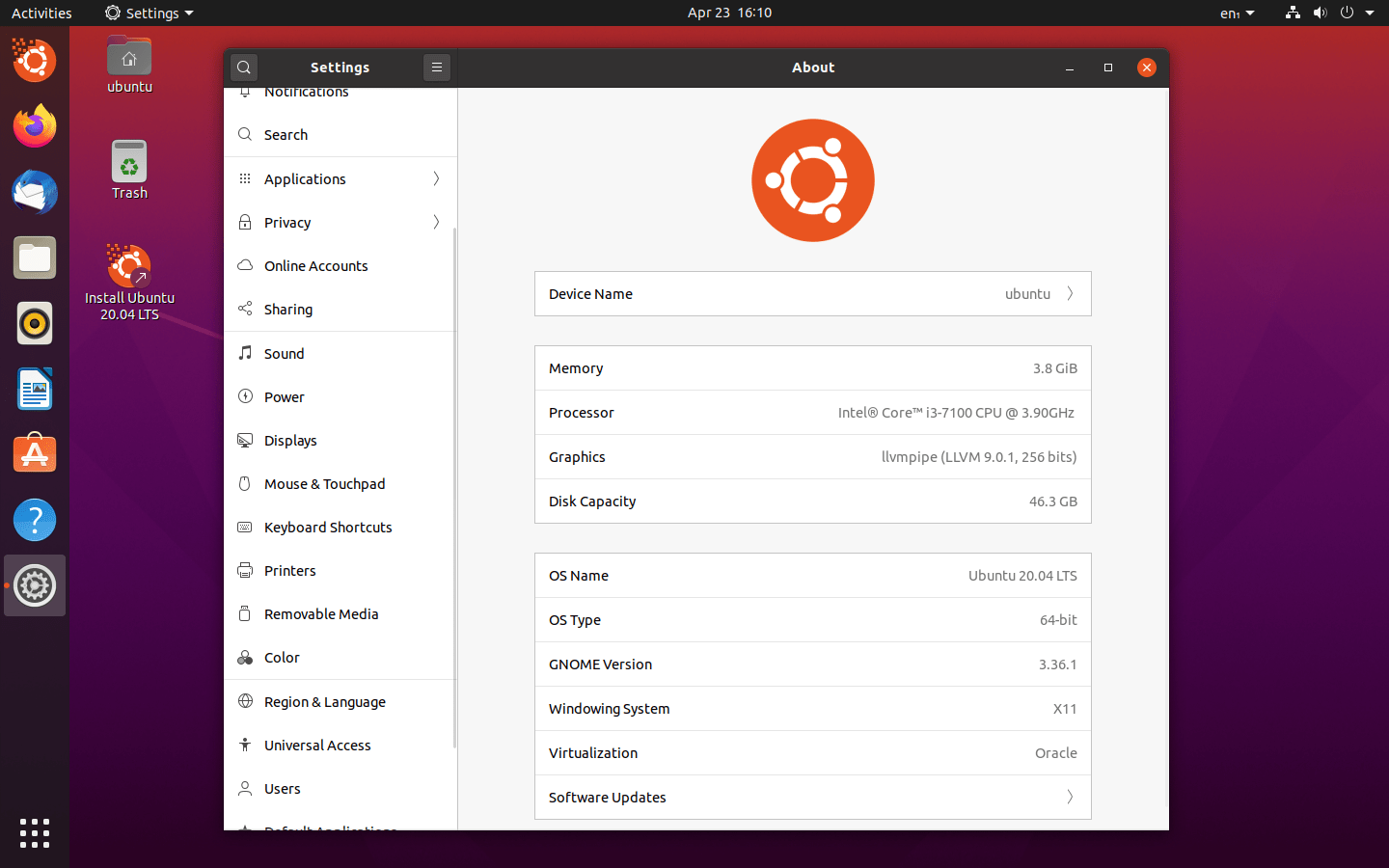
Task: Open the en input source dropdown
Action: [x=1238, y=13]
